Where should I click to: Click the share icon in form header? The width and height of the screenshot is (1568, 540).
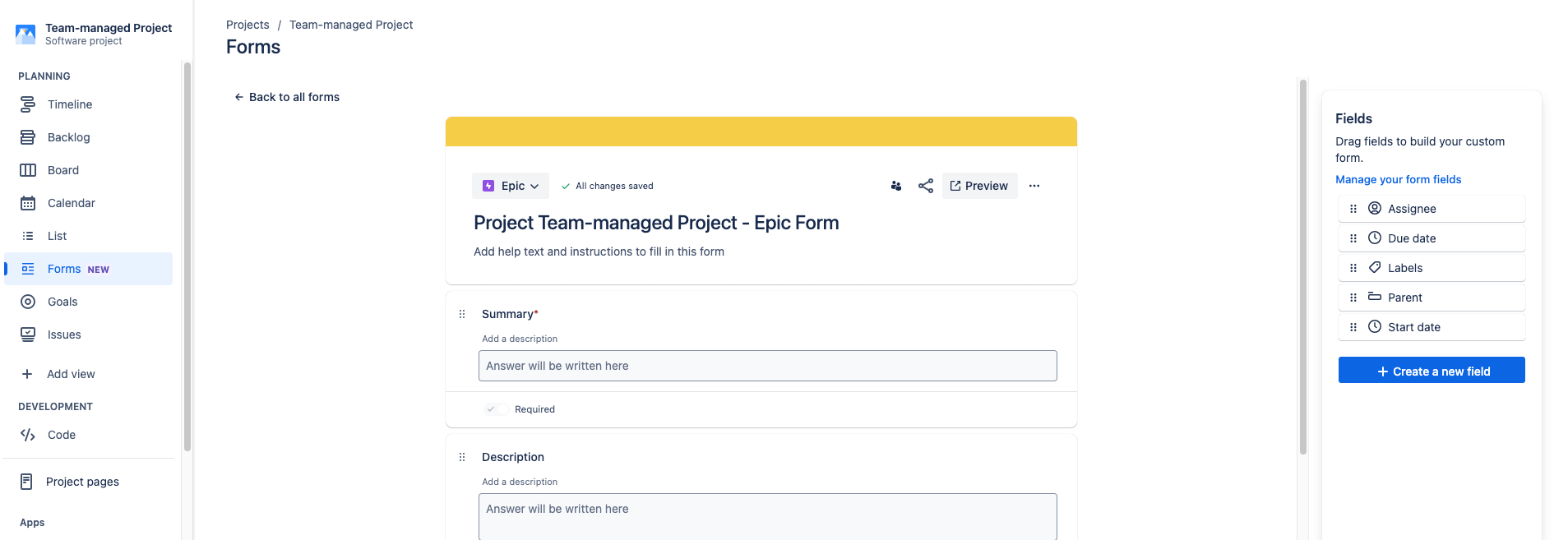click(x=926, y=186)
